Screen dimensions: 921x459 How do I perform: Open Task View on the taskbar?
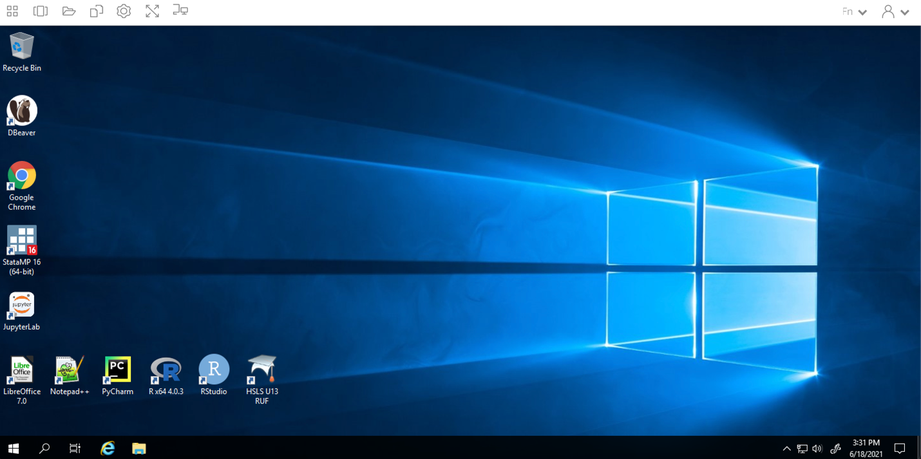(x=75, y=449)
